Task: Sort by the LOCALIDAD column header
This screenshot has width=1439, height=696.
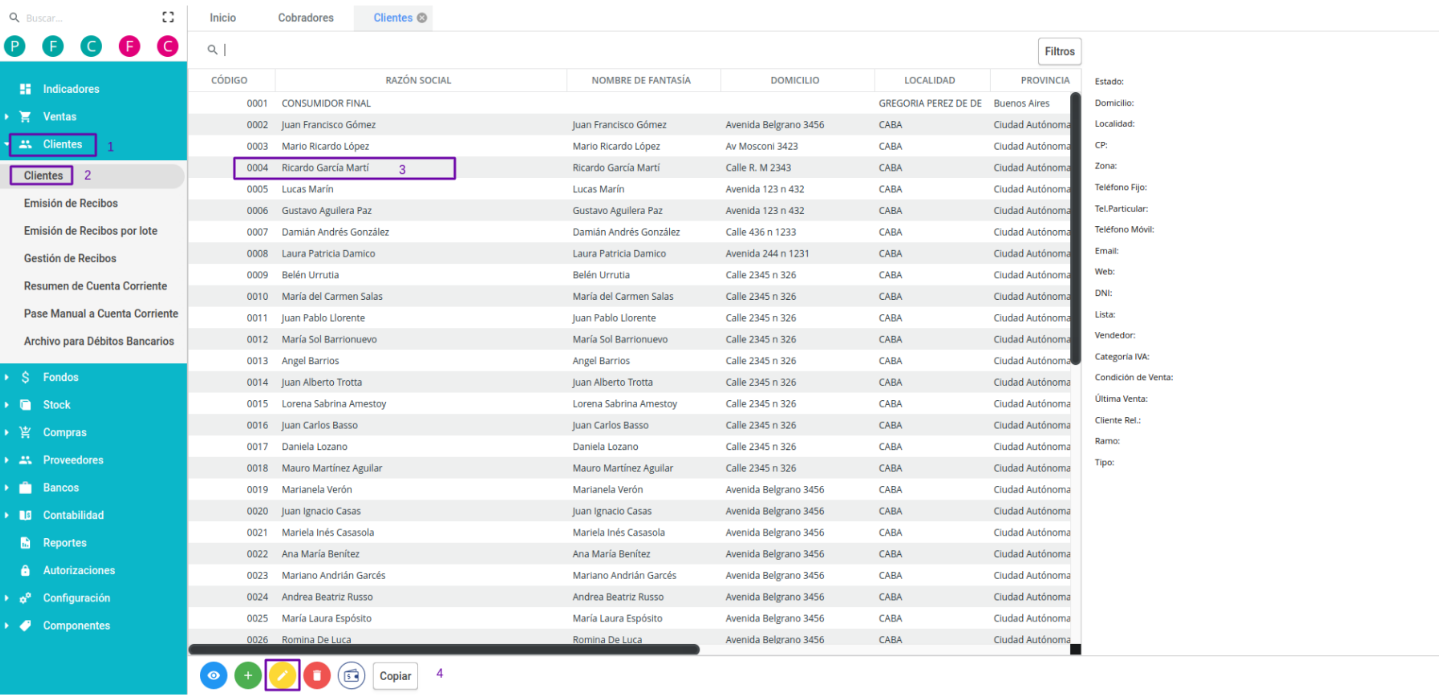Action: (x=930, y=80)
